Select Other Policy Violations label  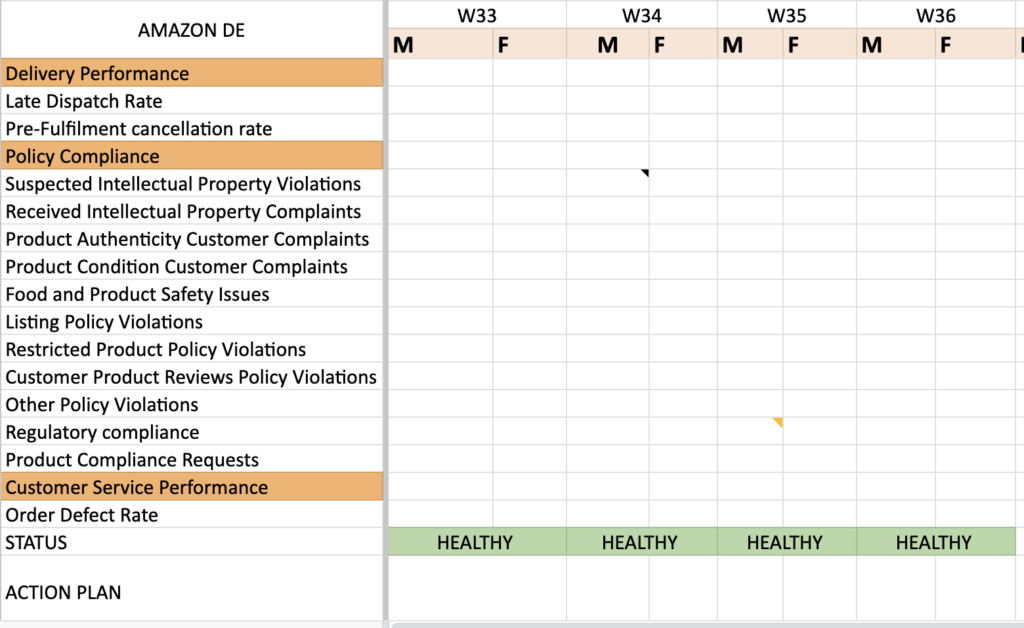(x=192, y=404)
